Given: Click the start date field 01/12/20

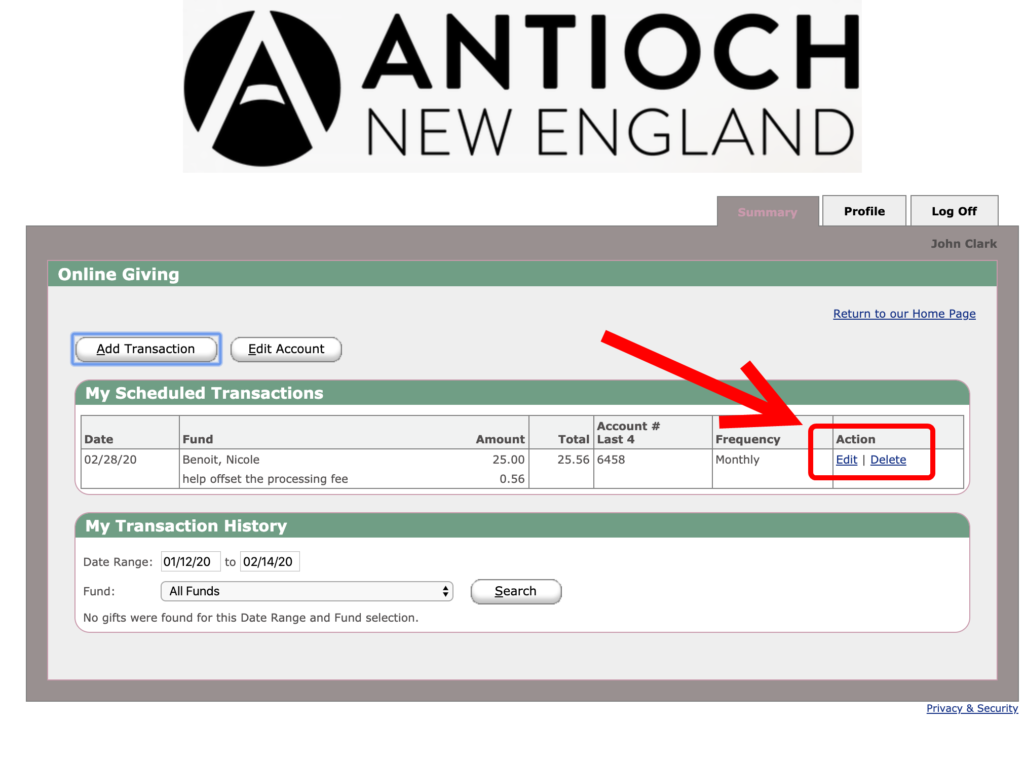Looking at the screenshot, I should (190, 562).
